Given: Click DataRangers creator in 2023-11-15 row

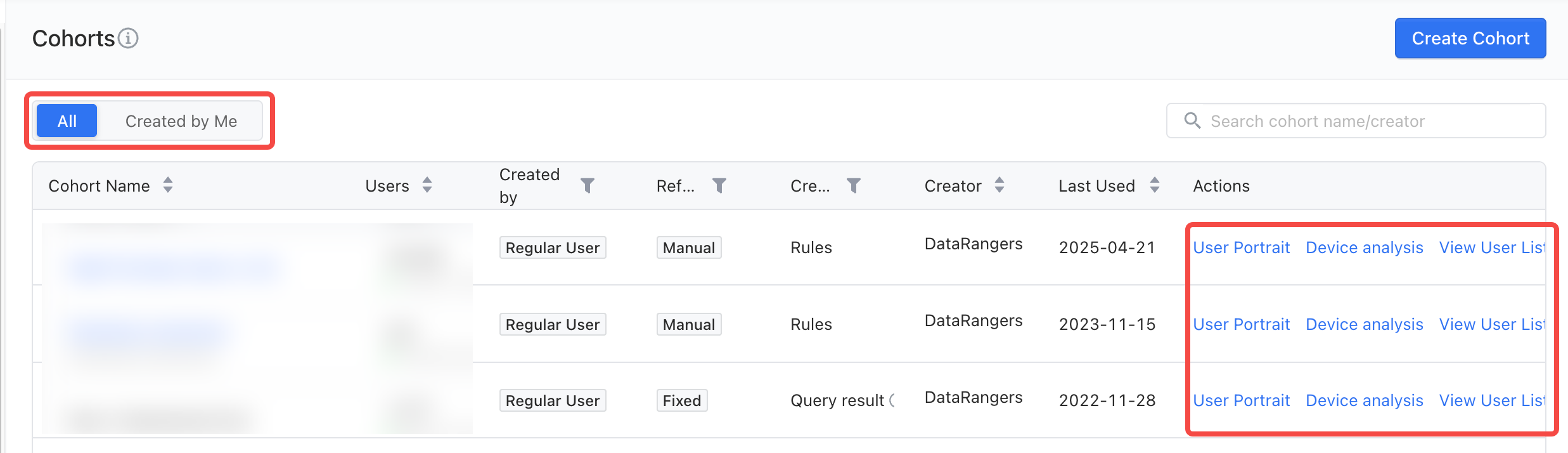Looking at the screenshot, I should [x=974, y=321].
